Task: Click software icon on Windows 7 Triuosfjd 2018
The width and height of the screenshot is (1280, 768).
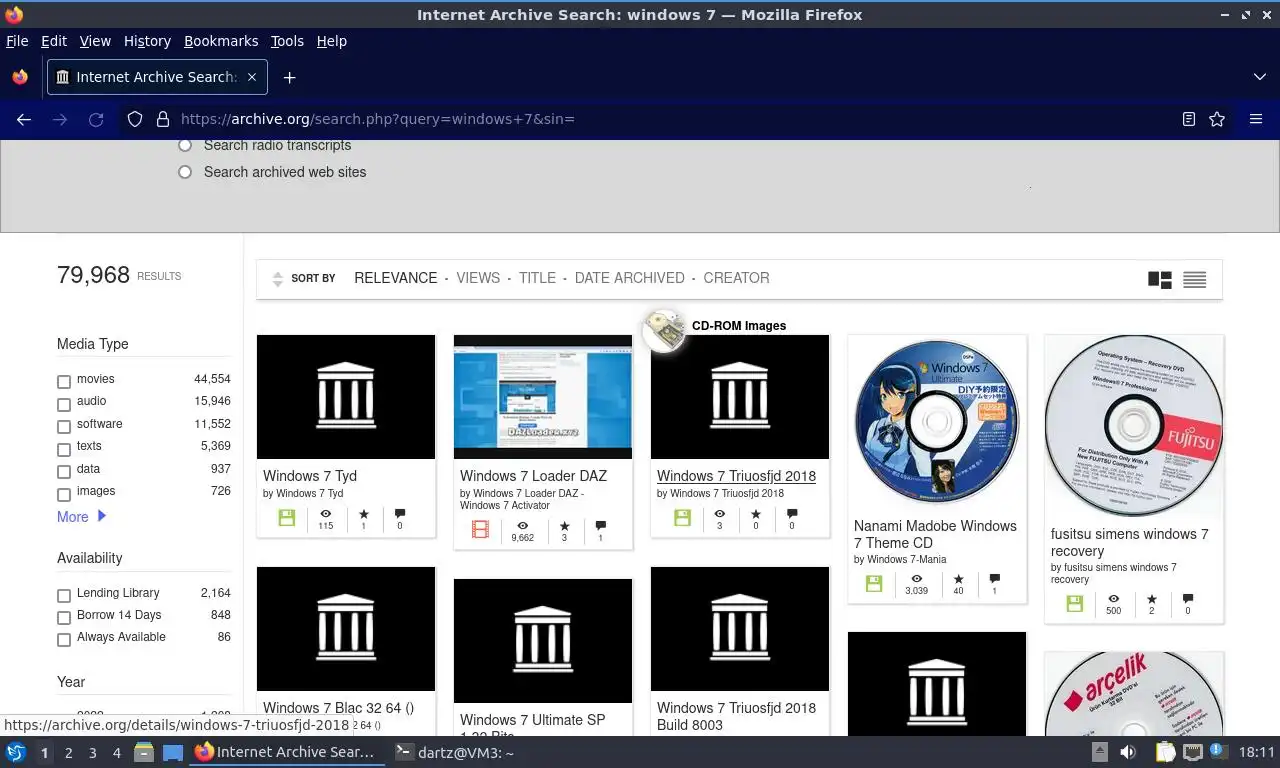Action: (682, 518)
